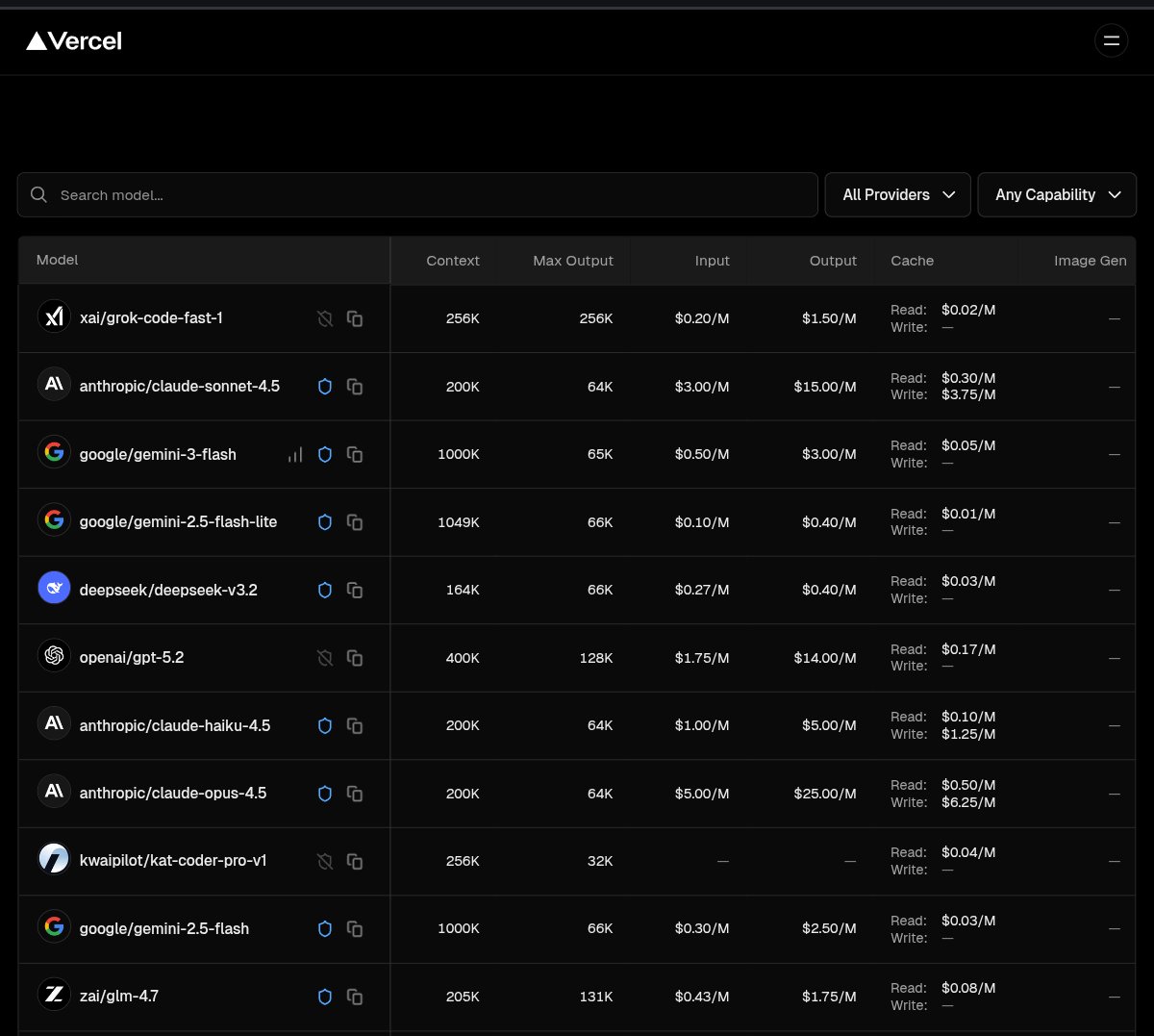Copy the google/gemini-2.5-flash model ID
This screenshot has height=1036, width=1154.
point(355,929)
